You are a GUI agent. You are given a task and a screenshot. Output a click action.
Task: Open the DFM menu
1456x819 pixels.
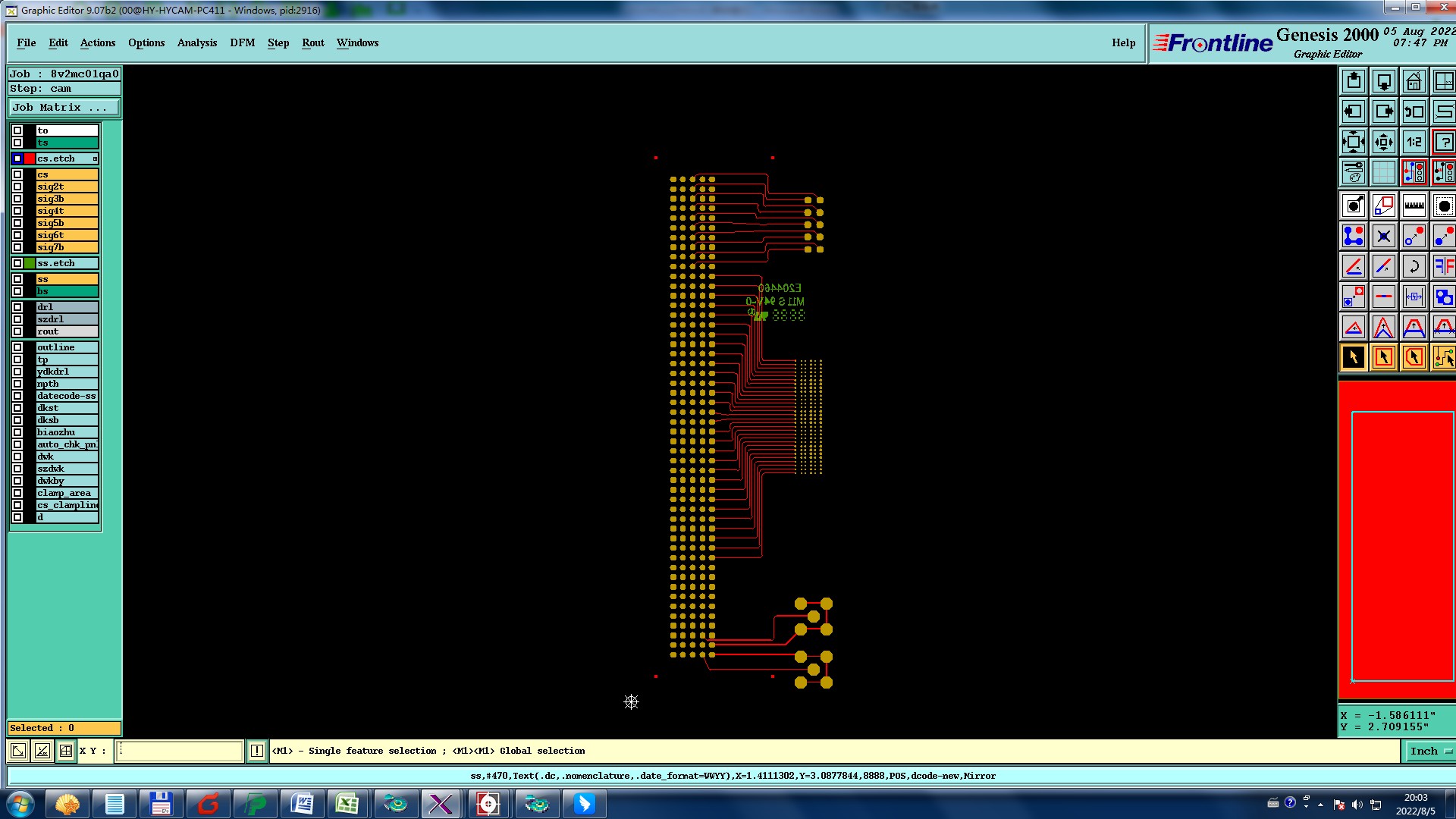[242, 42]
